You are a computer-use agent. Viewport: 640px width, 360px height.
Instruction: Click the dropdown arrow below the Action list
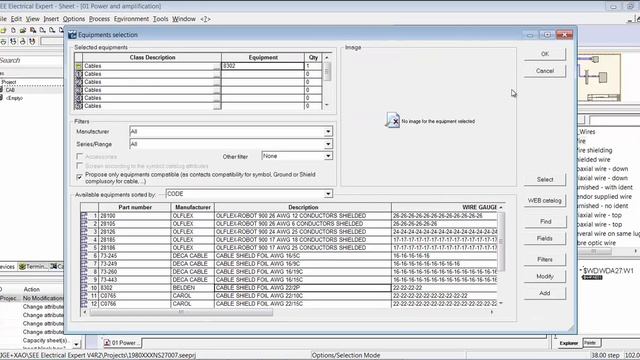[x=76, y=344]
